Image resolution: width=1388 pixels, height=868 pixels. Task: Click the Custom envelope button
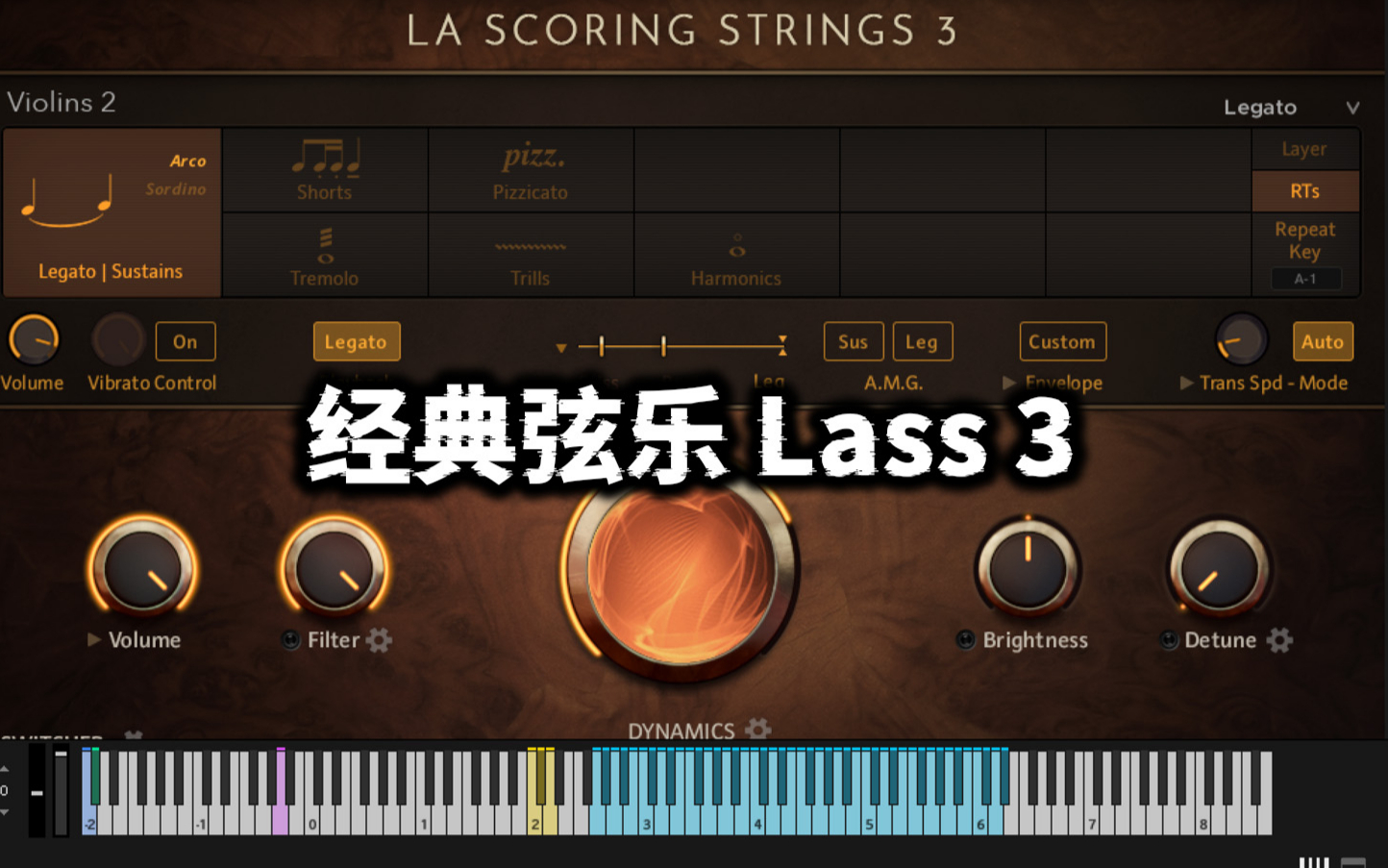(x=1062, y=341)
